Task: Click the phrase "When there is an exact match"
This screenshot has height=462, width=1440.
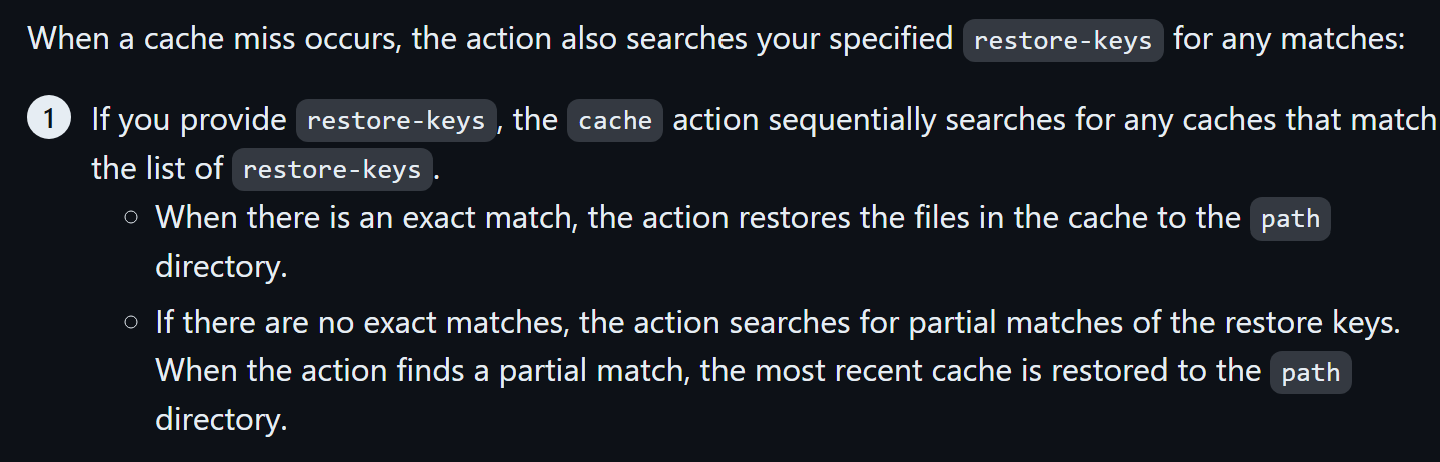Action: 364,218
